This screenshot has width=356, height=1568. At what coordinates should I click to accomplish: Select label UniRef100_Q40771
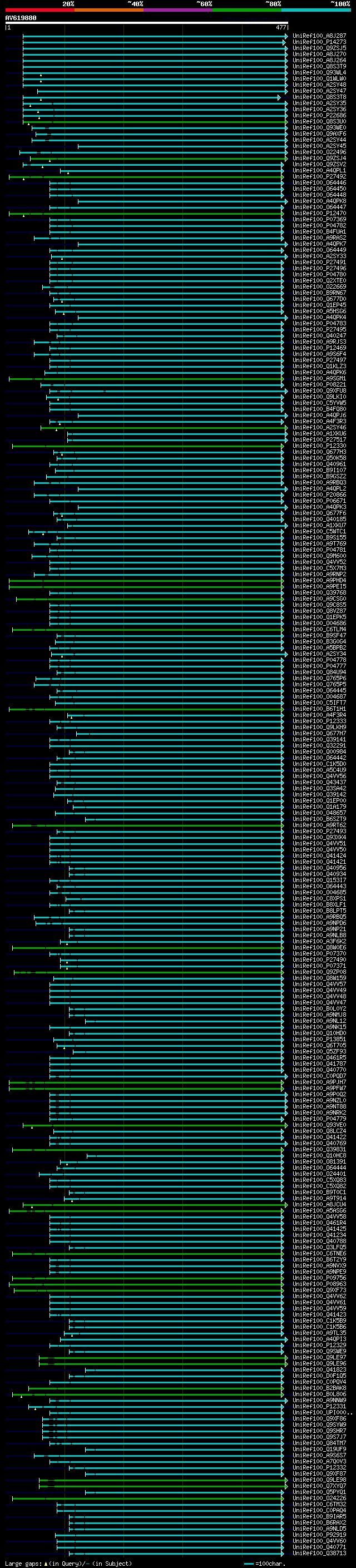(319, 1547)
